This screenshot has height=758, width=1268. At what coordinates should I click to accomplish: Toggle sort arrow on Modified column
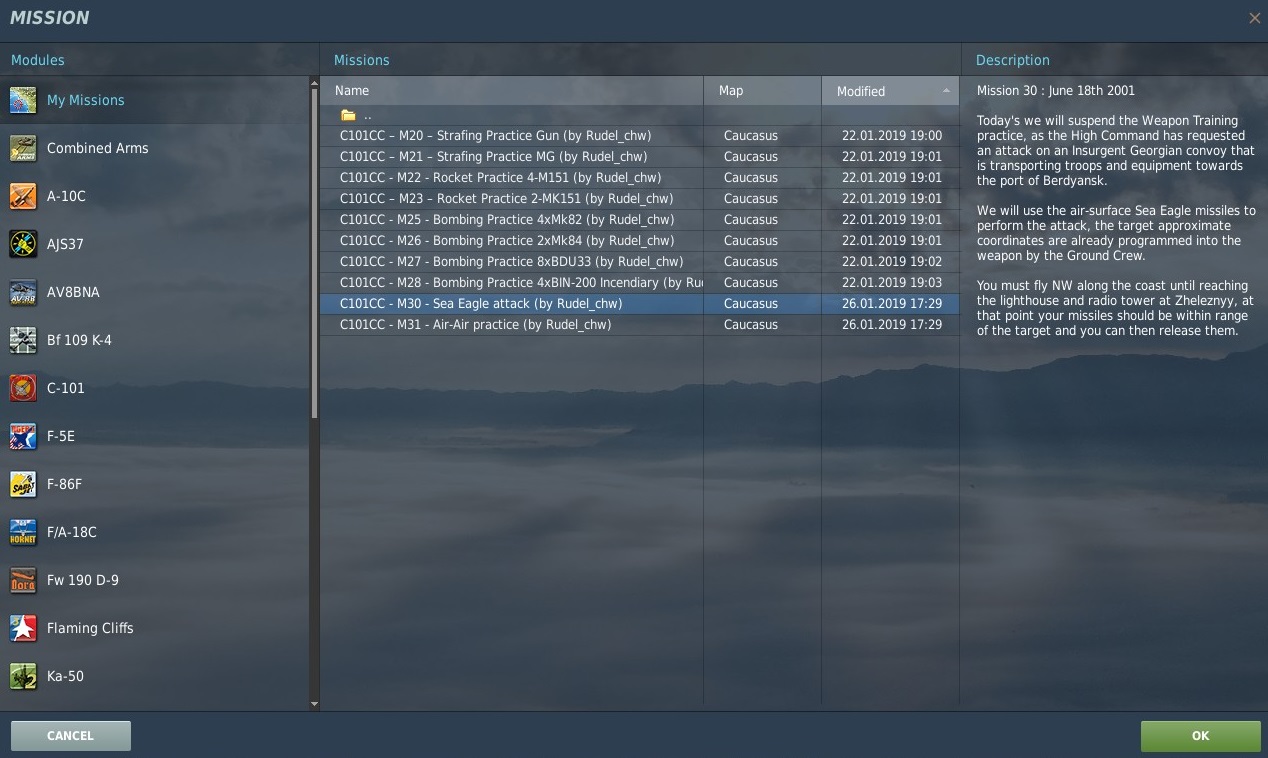pyautogui.click(x=946, y=91)
